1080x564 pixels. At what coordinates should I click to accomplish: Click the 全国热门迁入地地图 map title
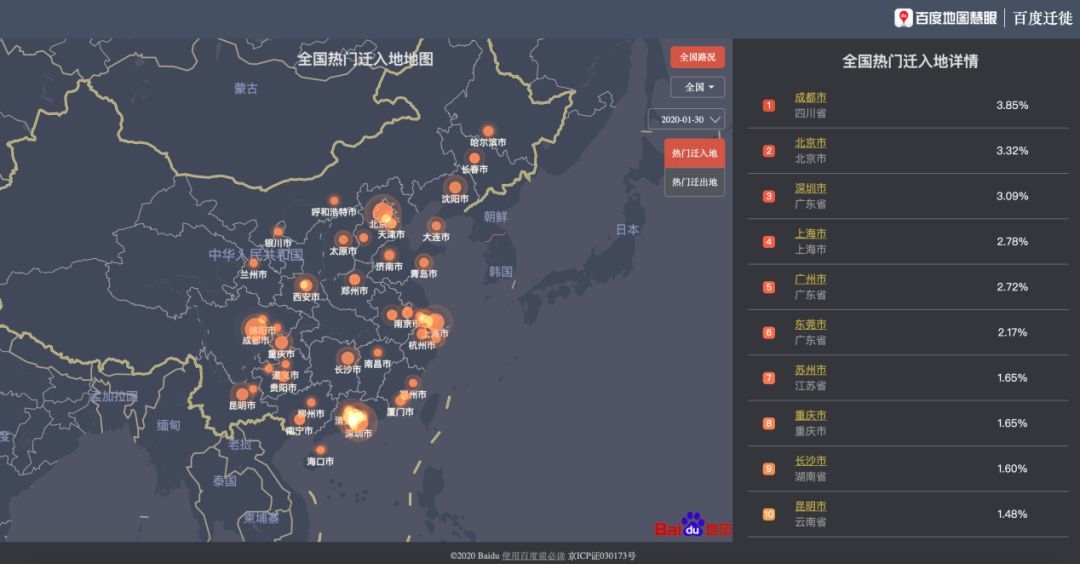coord(365,59)
